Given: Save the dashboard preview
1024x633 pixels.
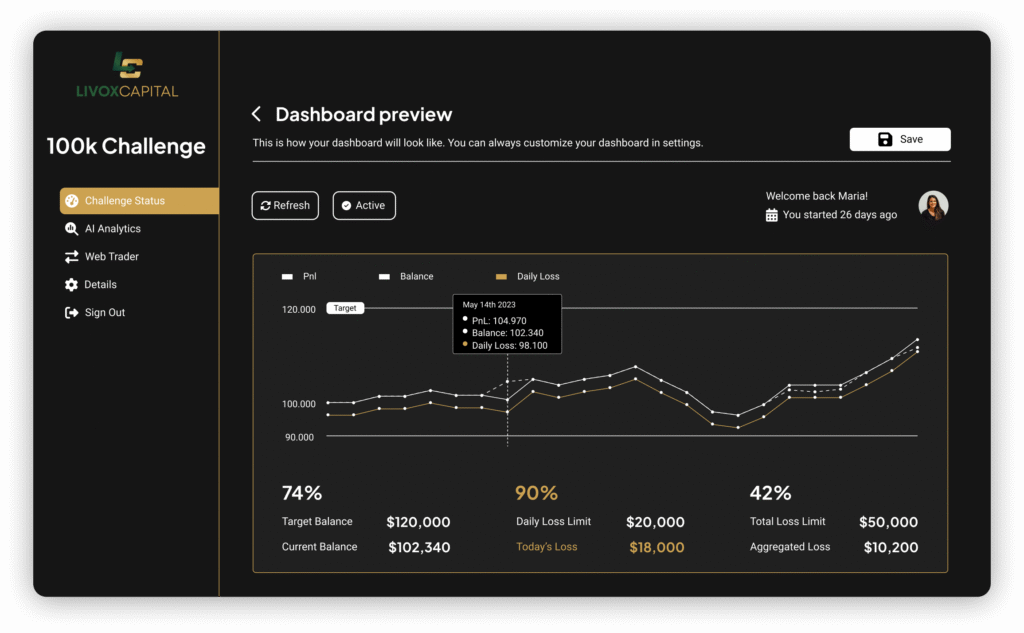Looking at the screenshot, I should coord(900,139).
